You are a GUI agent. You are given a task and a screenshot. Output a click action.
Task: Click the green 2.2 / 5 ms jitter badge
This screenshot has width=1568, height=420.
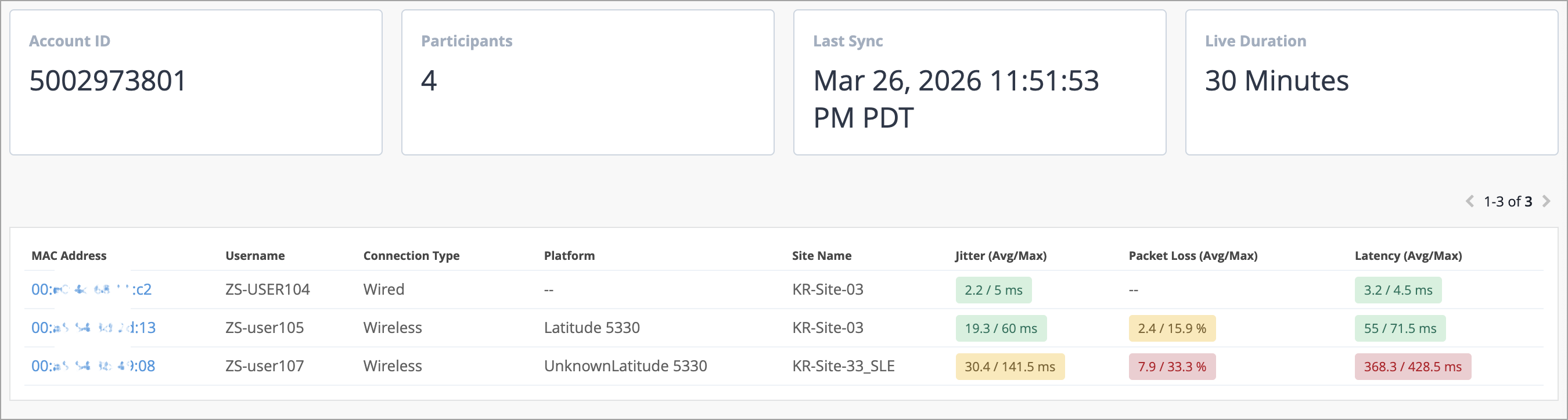pos(994,291)
